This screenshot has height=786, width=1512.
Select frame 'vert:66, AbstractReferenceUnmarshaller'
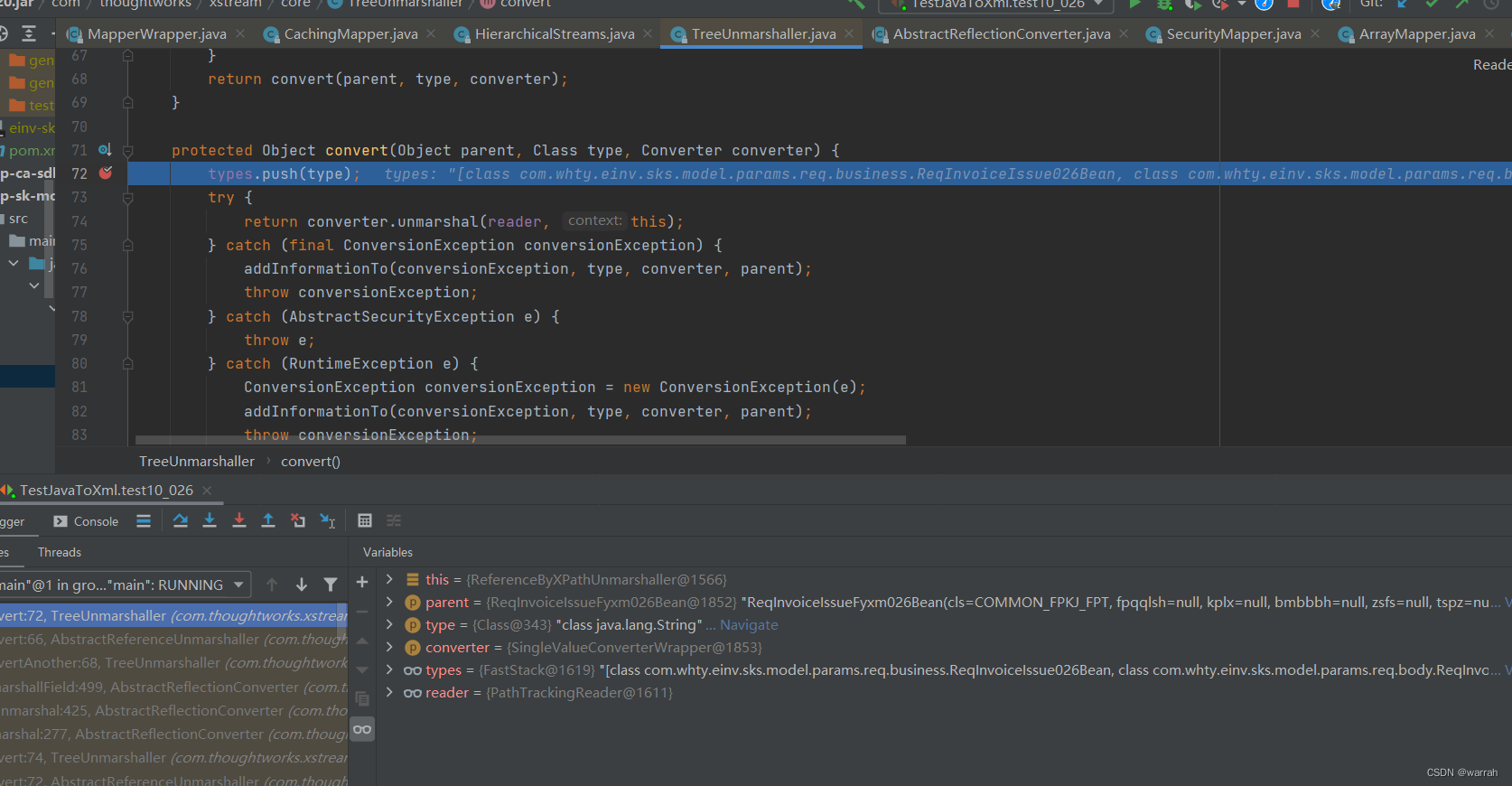(173, 639)
